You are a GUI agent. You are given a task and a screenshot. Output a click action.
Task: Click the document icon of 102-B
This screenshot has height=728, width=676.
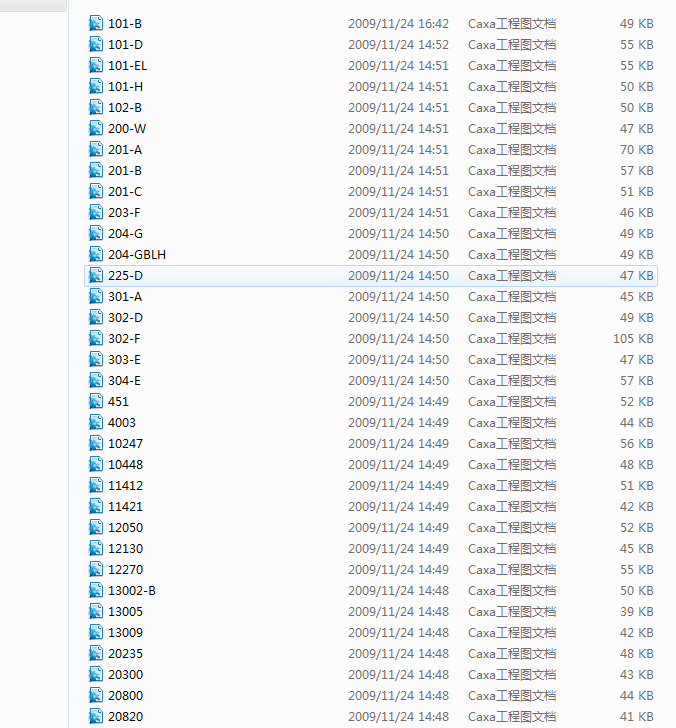(96, 107)
